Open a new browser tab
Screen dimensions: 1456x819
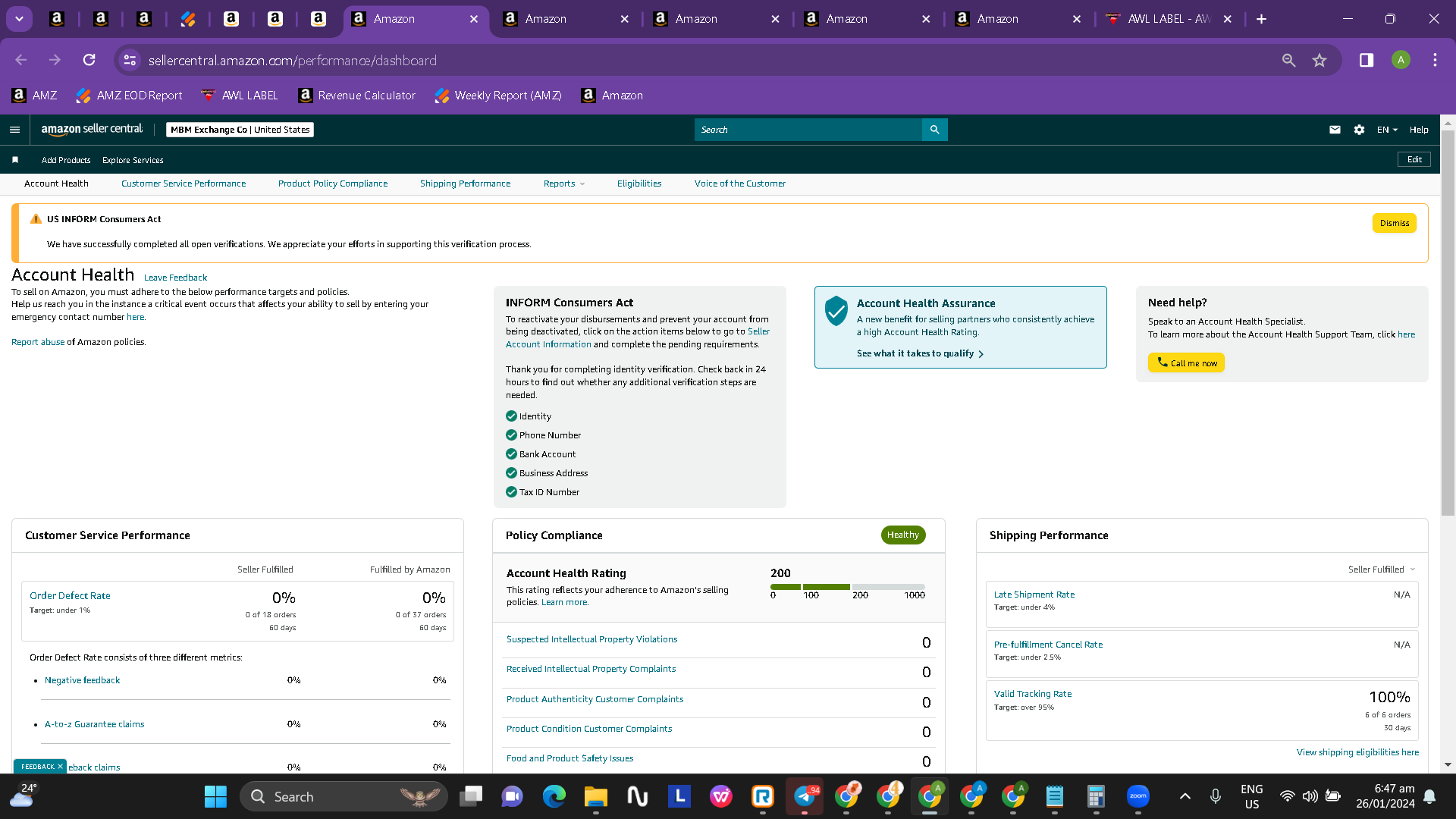(x=1261, y=19)
